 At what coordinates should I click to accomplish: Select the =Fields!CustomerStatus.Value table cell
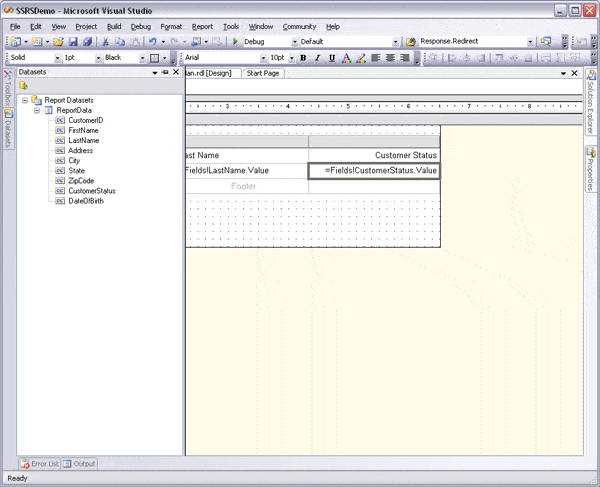(x=374, y=171)
